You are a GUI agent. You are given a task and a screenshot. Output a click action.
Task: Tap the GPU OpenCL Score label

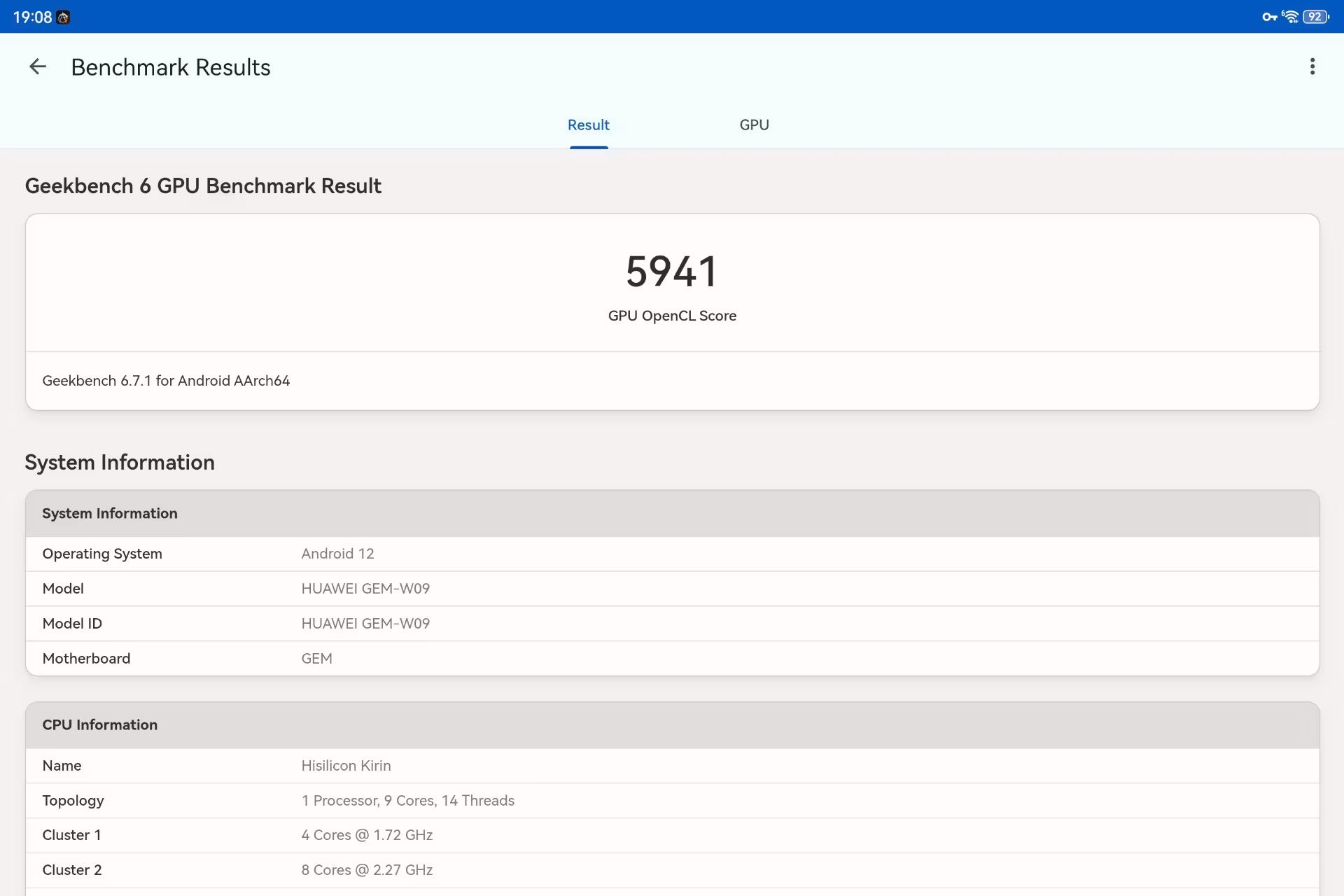click(x=672, y=316)
